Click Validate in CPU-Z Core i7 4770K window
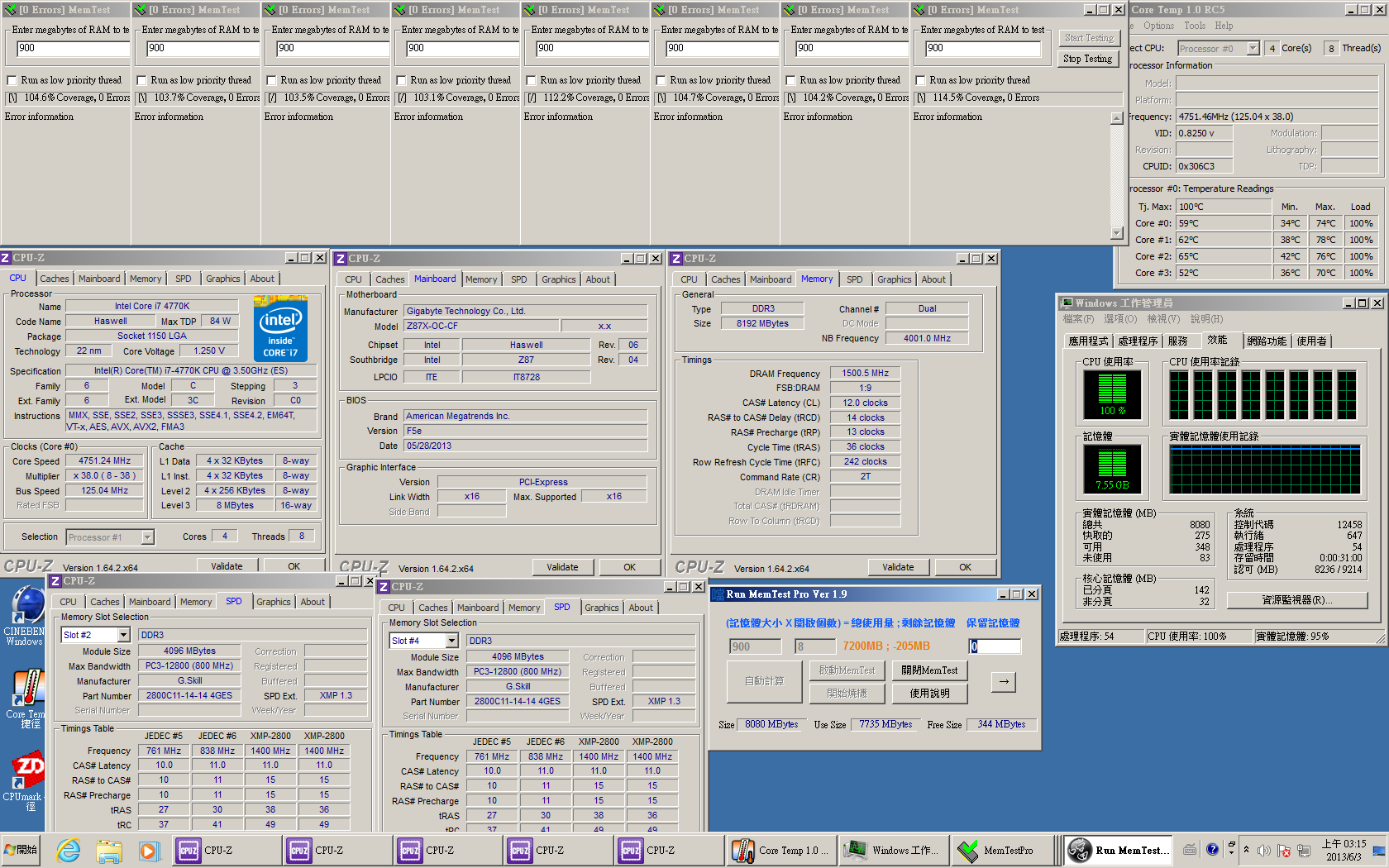 pyautogui.click(x=227, y=566)
